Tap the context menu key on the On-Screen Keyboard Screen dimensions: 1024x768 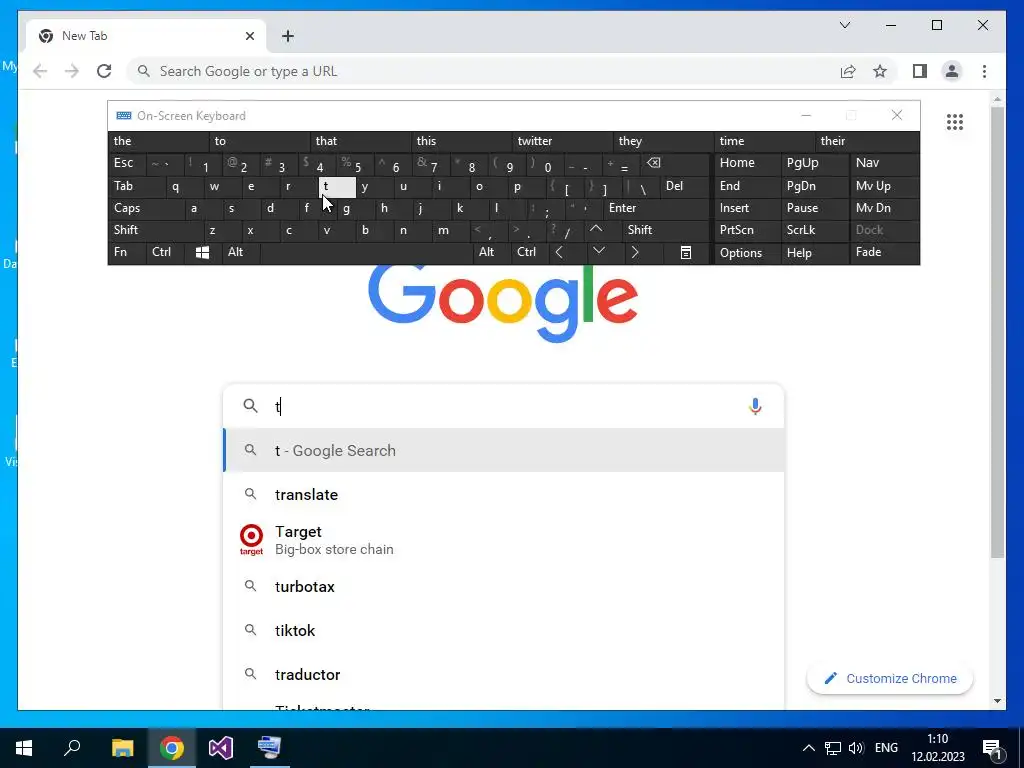[x=686, y=252]
